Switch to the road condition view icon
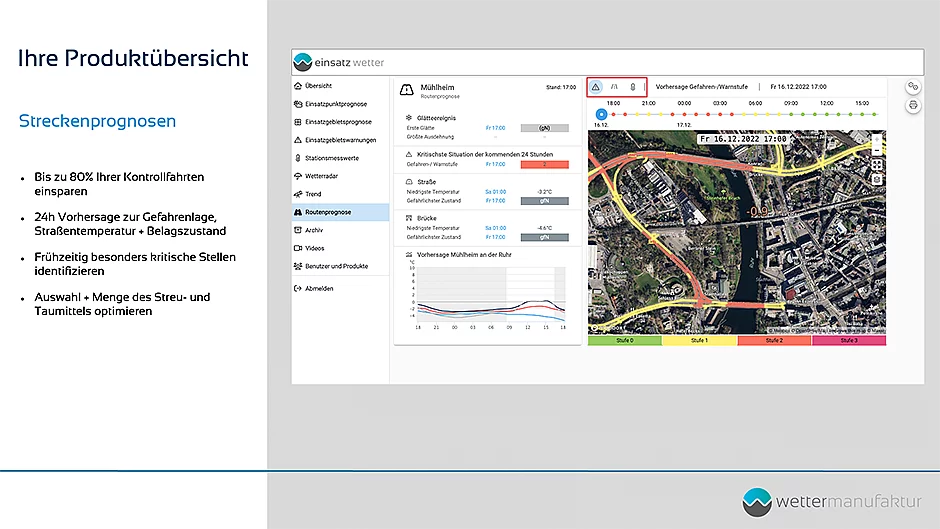Image resolution: width=940 pixels, height=529 pixels. (615, 87)
